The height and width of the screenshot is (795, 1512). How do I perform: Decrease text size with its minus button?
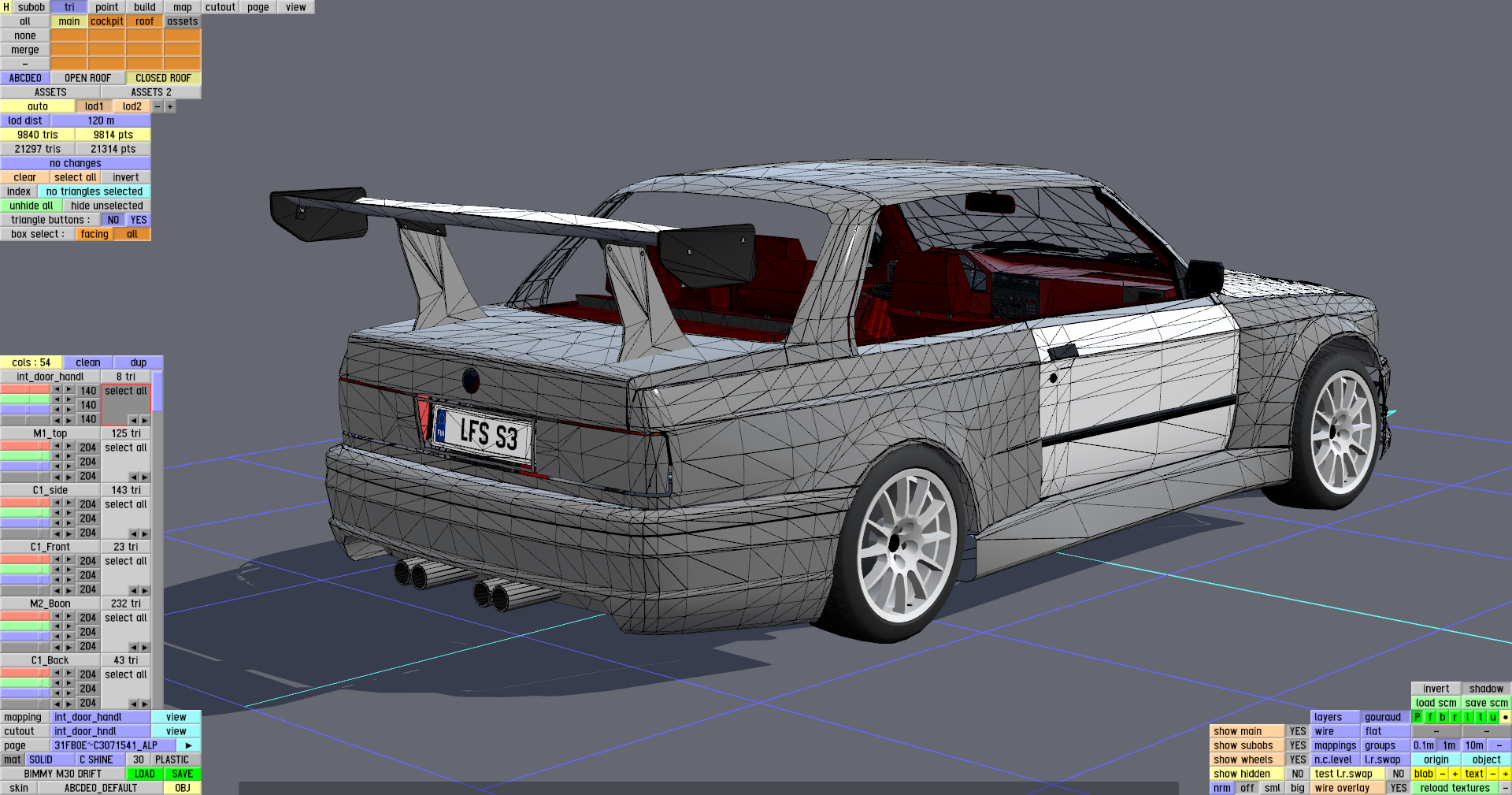(1493, 774)
